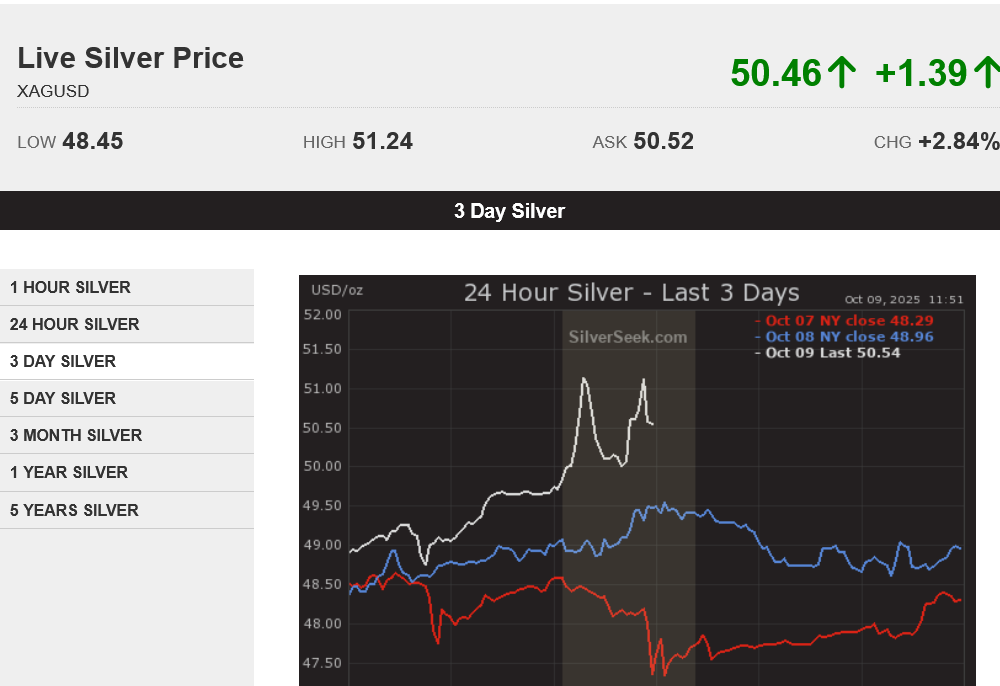Screen dimensions: 1000x686
Task: Choose the 1 YEAR SILVER option
Action: click(x=69, y=472)
